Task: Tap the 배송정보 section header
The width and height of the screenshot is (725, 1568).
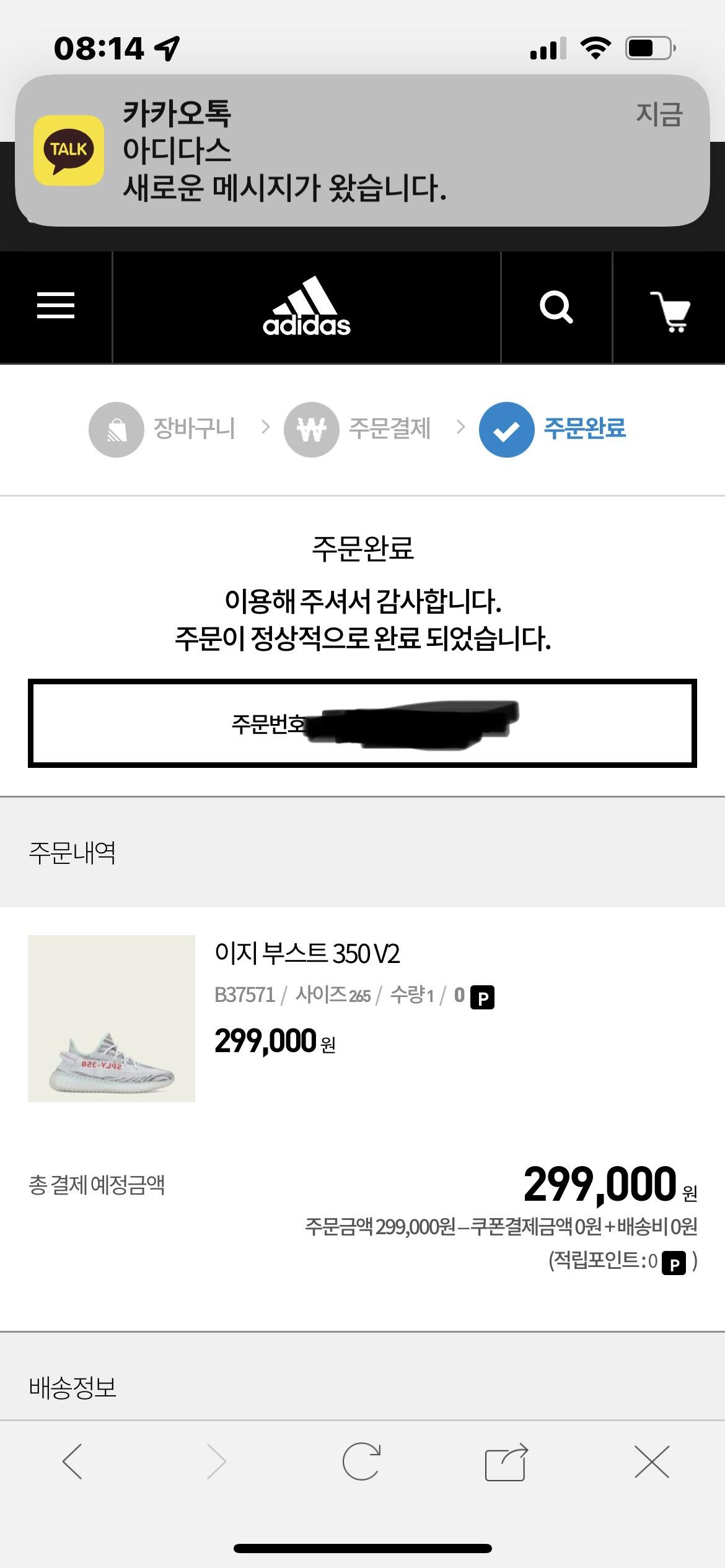Action: (x=72, y=1387)
